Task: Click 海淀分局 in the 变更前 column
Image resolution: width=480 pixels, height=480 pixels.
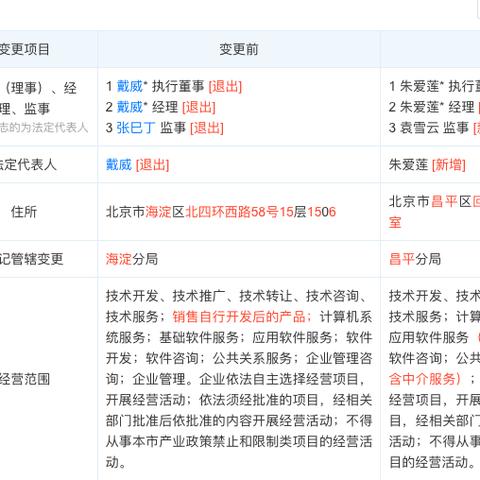Action: tap(132, 259)
